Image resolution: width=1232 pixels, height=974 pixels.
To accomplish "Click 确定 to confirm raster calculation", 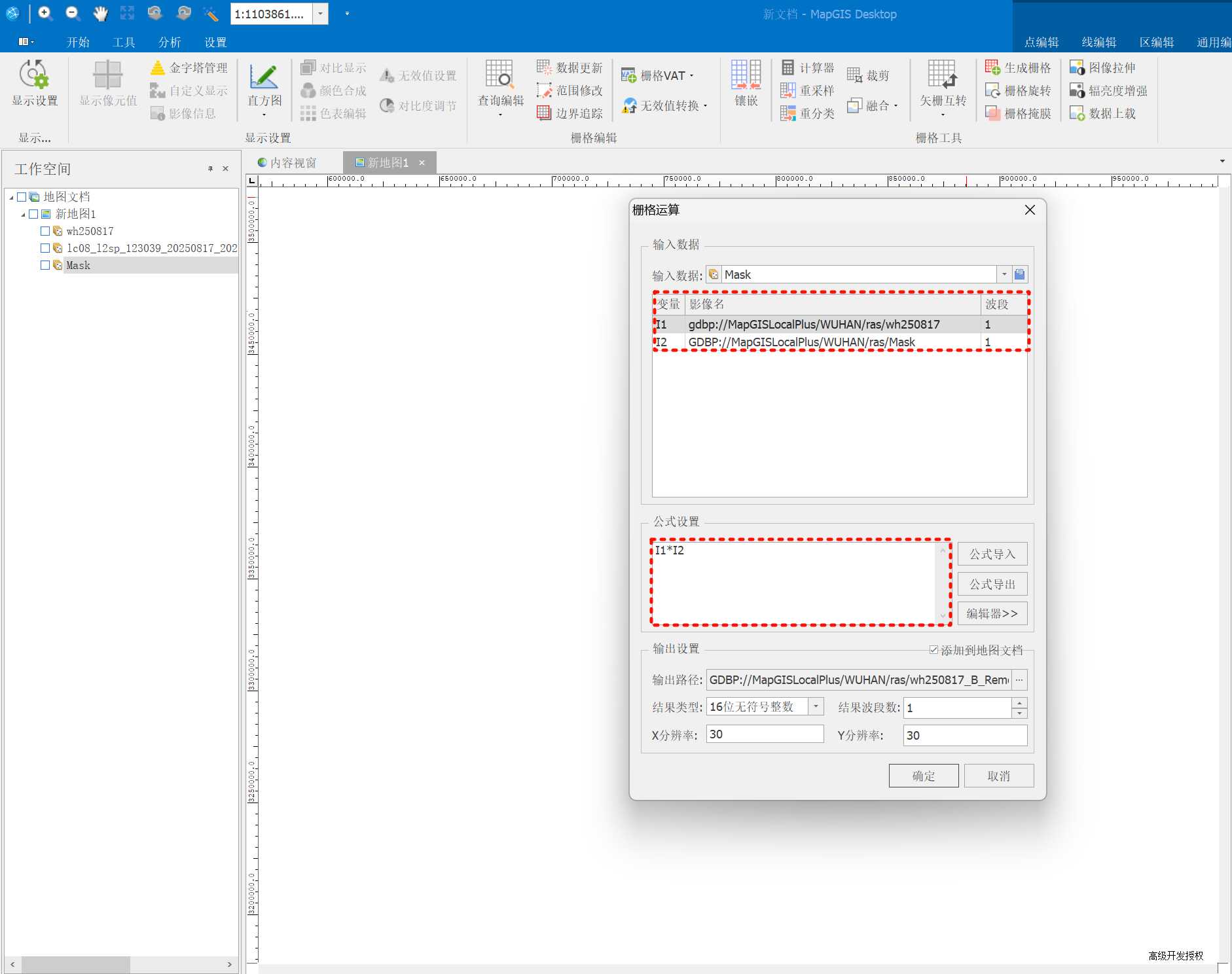I will tap(924, 776).
